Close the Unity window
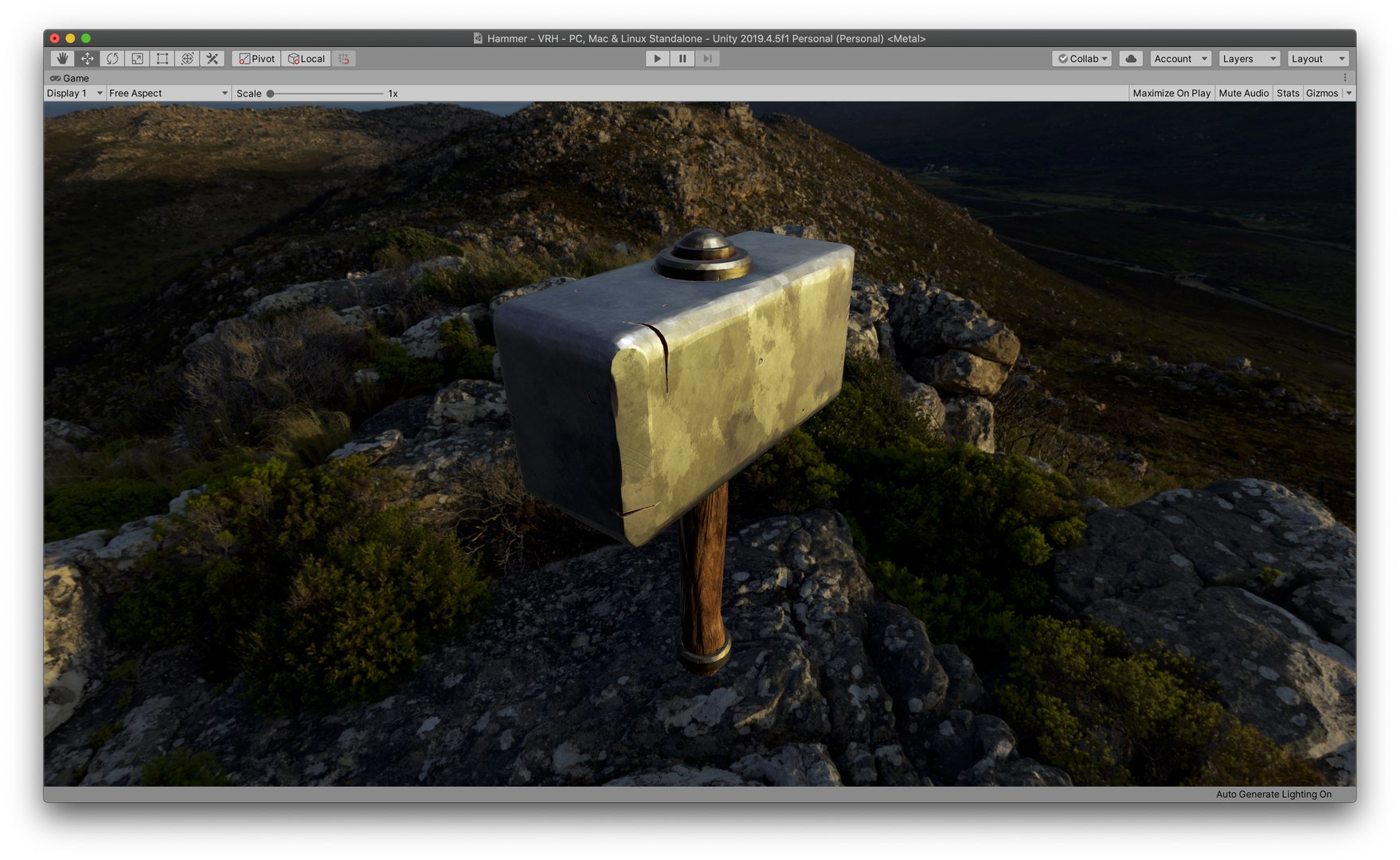The width and height of the screenshot is (1400, 860). (x=54, y=38)
